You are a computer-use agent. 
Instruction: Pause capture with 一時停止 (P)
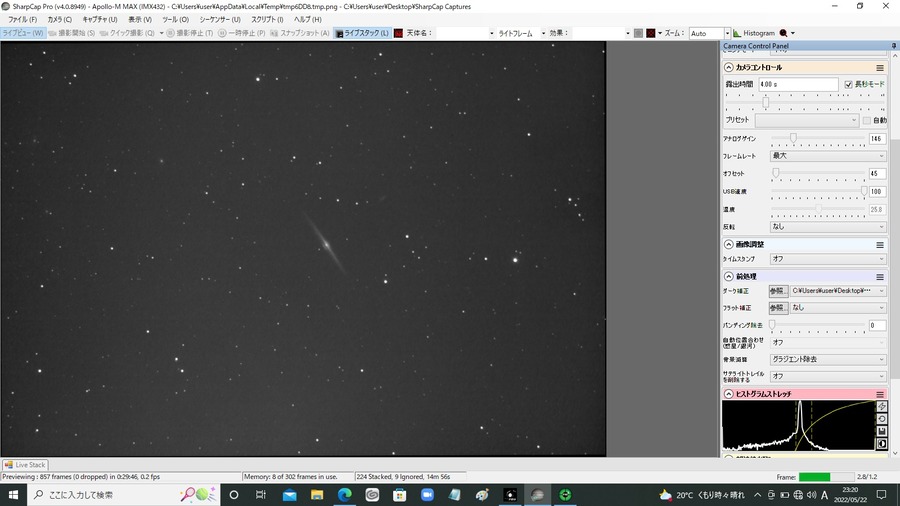click(242, 33)
